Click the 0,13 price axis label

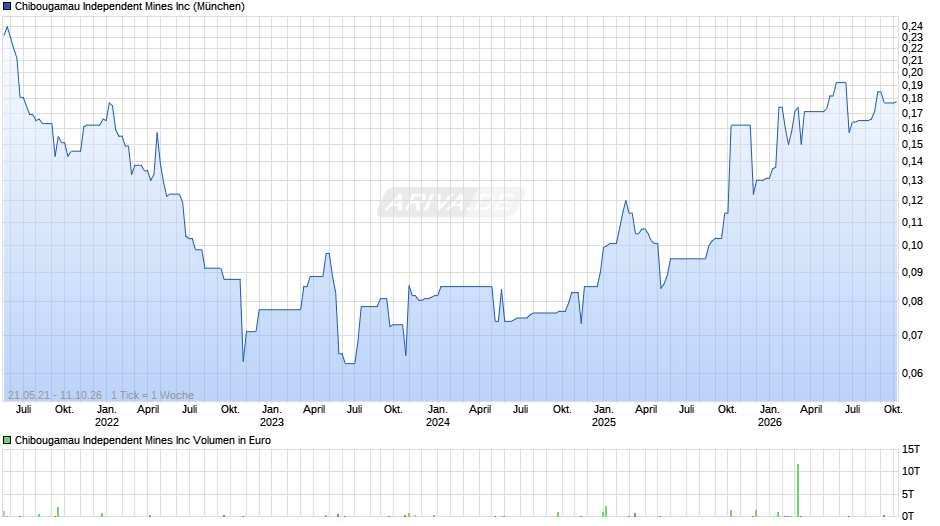tap(912, 181)
